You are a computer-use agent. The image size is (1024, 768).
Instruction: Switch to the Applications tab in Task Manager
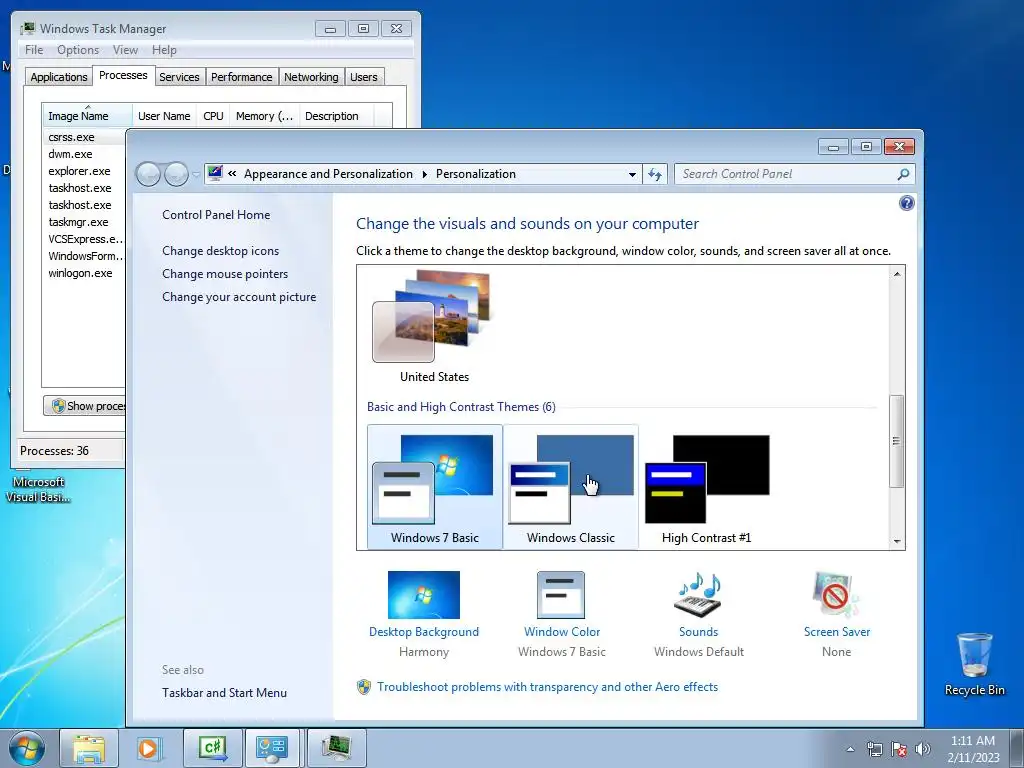[x=59, y=76]
